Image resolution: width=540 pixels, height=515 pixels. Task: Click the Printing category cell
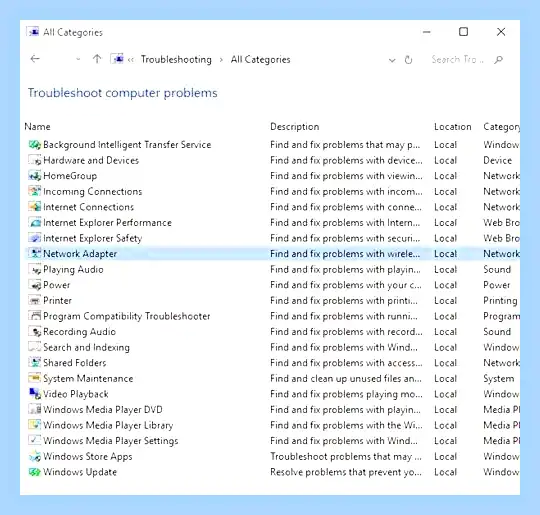click(x=500, y=301)
